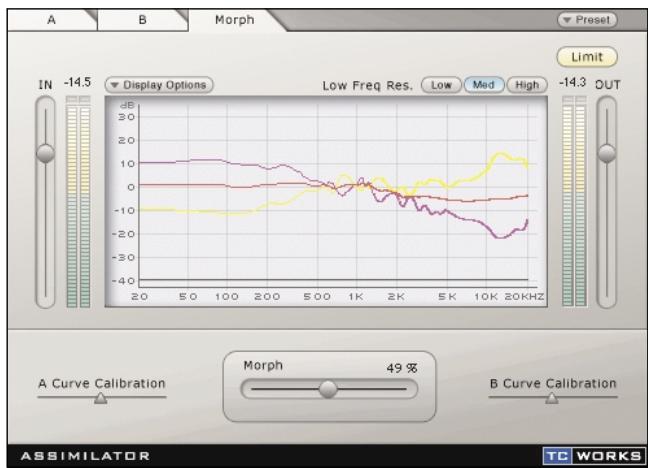The image size is (648, 468).
Task: Click the 49 % morph value
Action: point(402,368)
